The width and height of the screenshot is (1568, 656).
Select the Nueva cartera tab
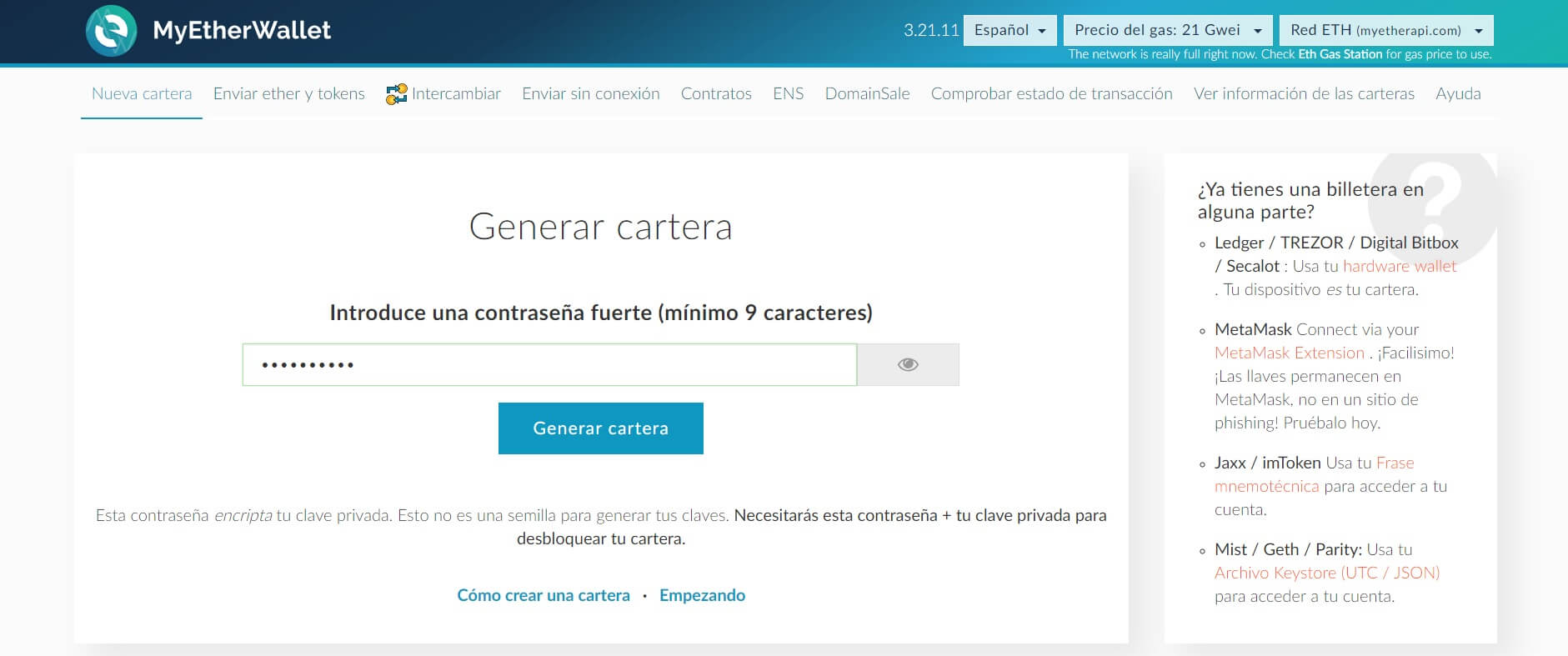click(x=142, y=93)
